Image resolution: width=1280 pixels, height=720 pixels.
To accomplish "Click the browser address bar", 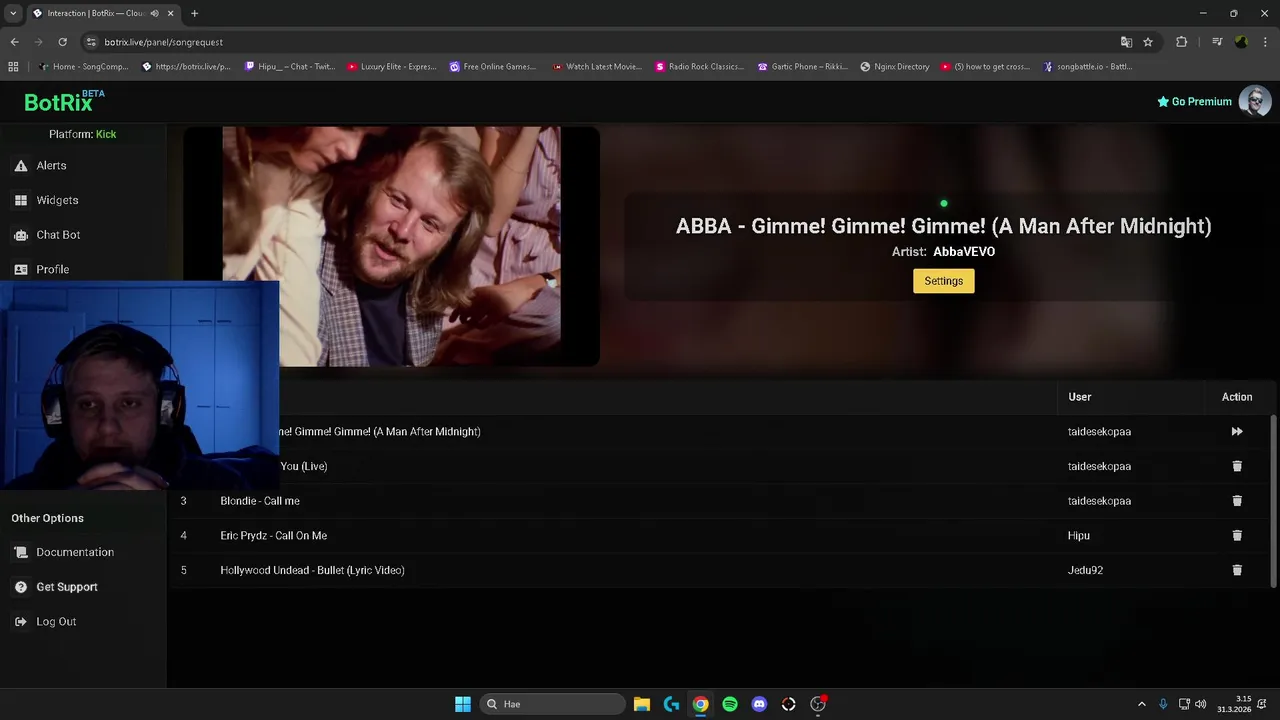I will [x=600, y=42].
